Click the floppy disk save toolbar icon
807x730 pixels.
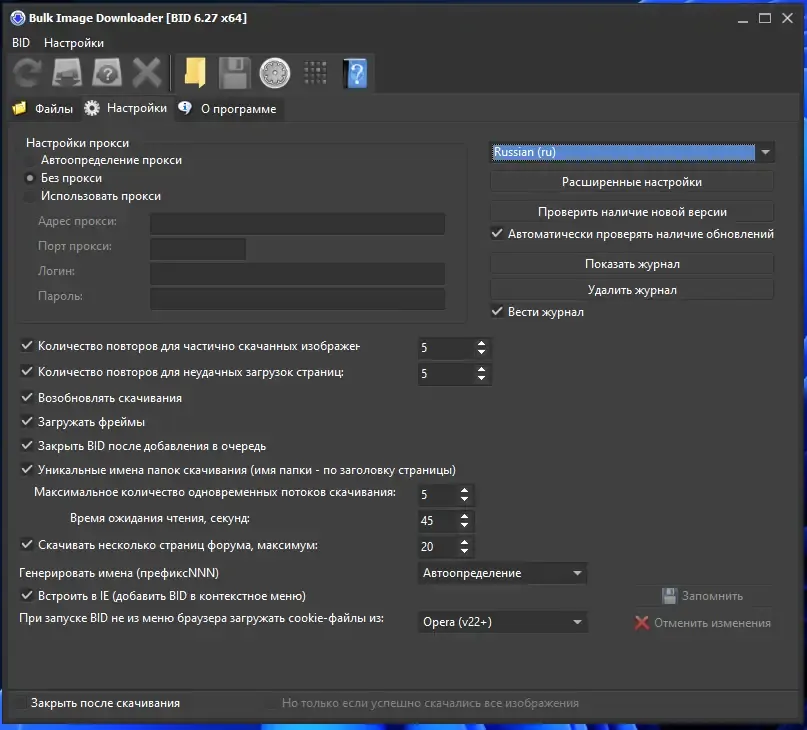pos(235,73)
